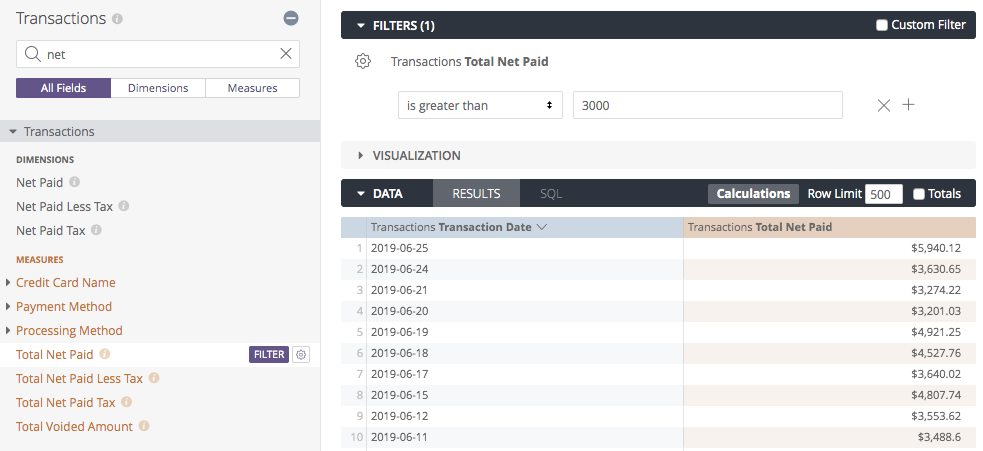This screenshot has width=983, height=451.
Task: Switch to the SQL tab
Action: click(551, 194)
